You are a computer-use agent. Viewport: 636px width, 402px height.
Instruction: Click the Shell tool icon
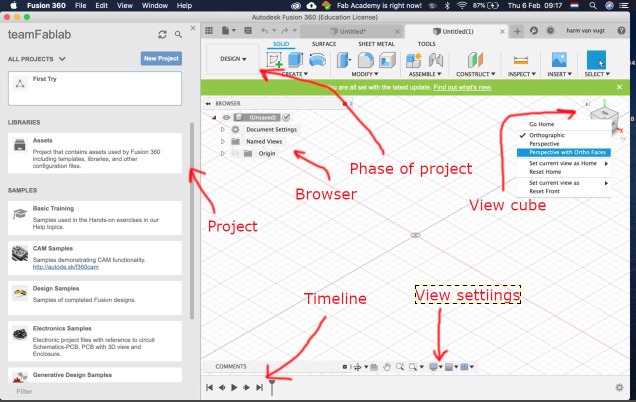coord(387,60)
